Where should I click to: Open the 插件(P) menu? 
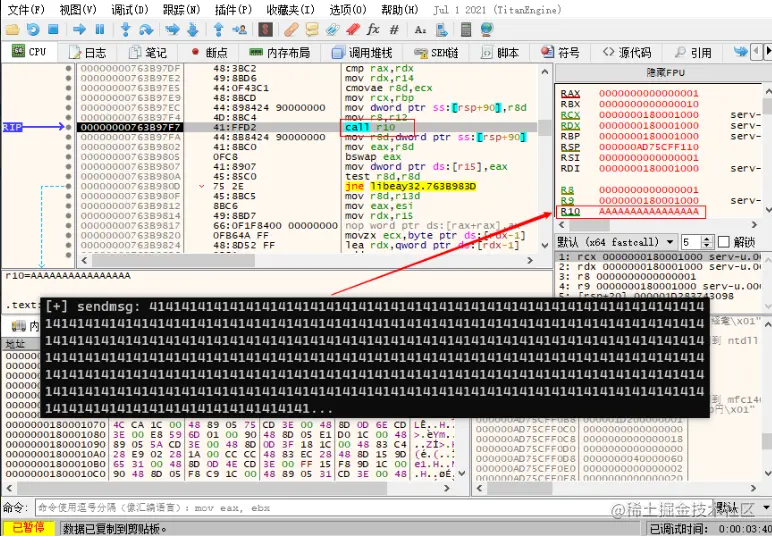point(233,9)
